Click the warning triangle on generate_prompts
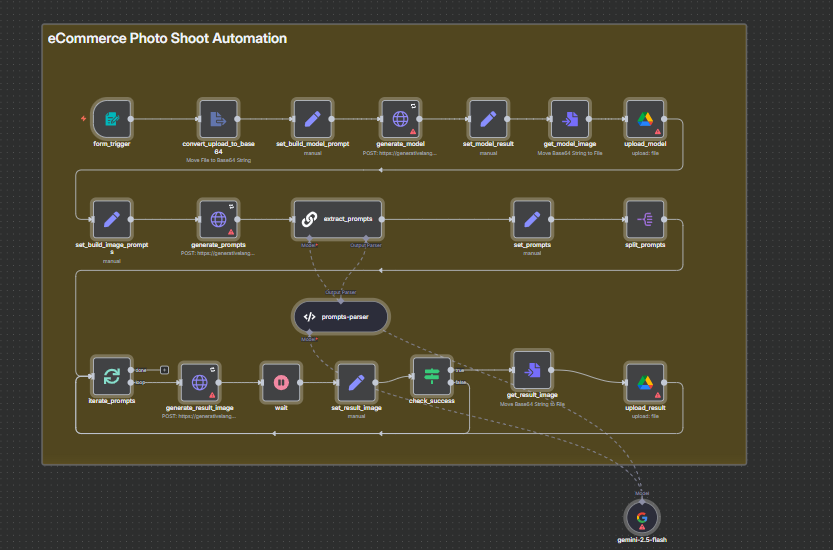Image resolution: width=833 pixels, height=550 pixels. point(231,232)
